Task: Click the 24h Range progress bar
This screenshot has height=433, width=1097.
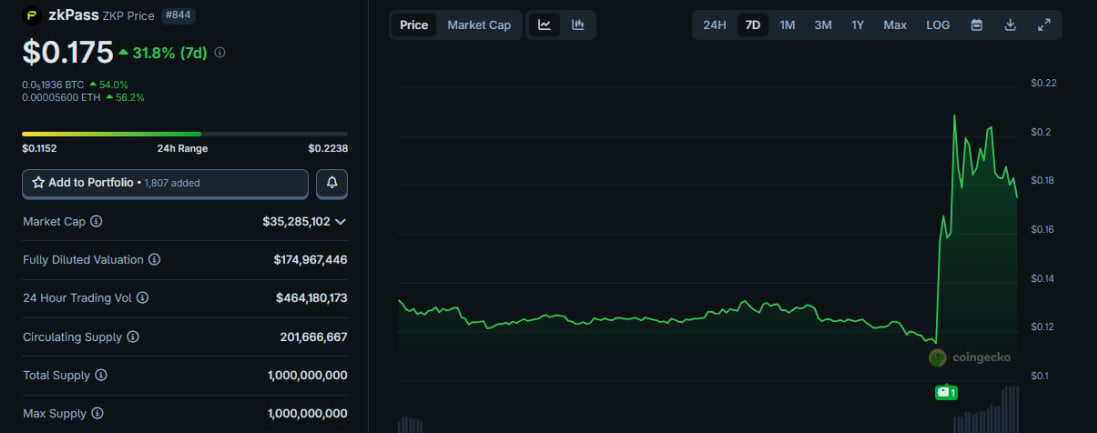Action: point(185,133)
